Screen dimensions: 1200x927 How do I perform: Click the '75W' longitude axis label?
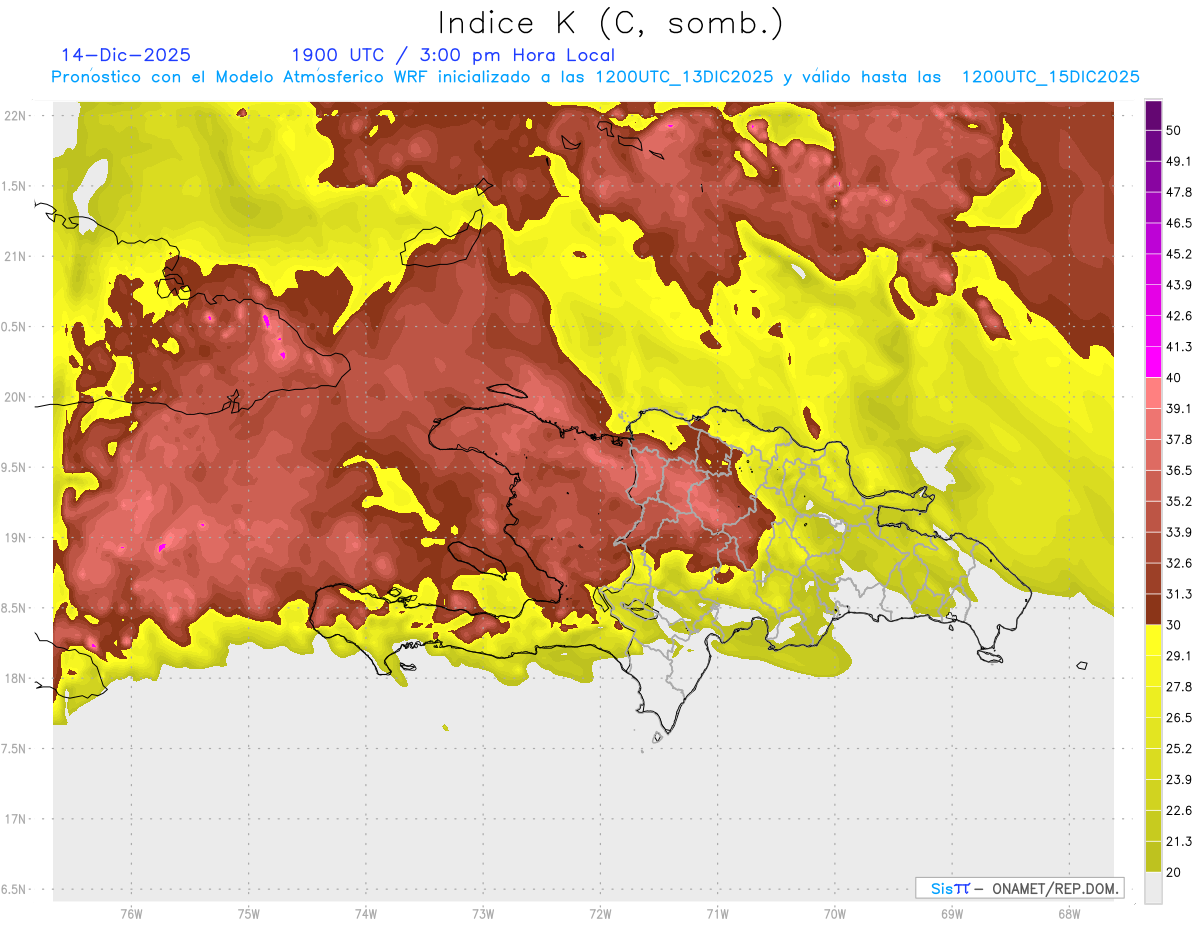[249, 913]
